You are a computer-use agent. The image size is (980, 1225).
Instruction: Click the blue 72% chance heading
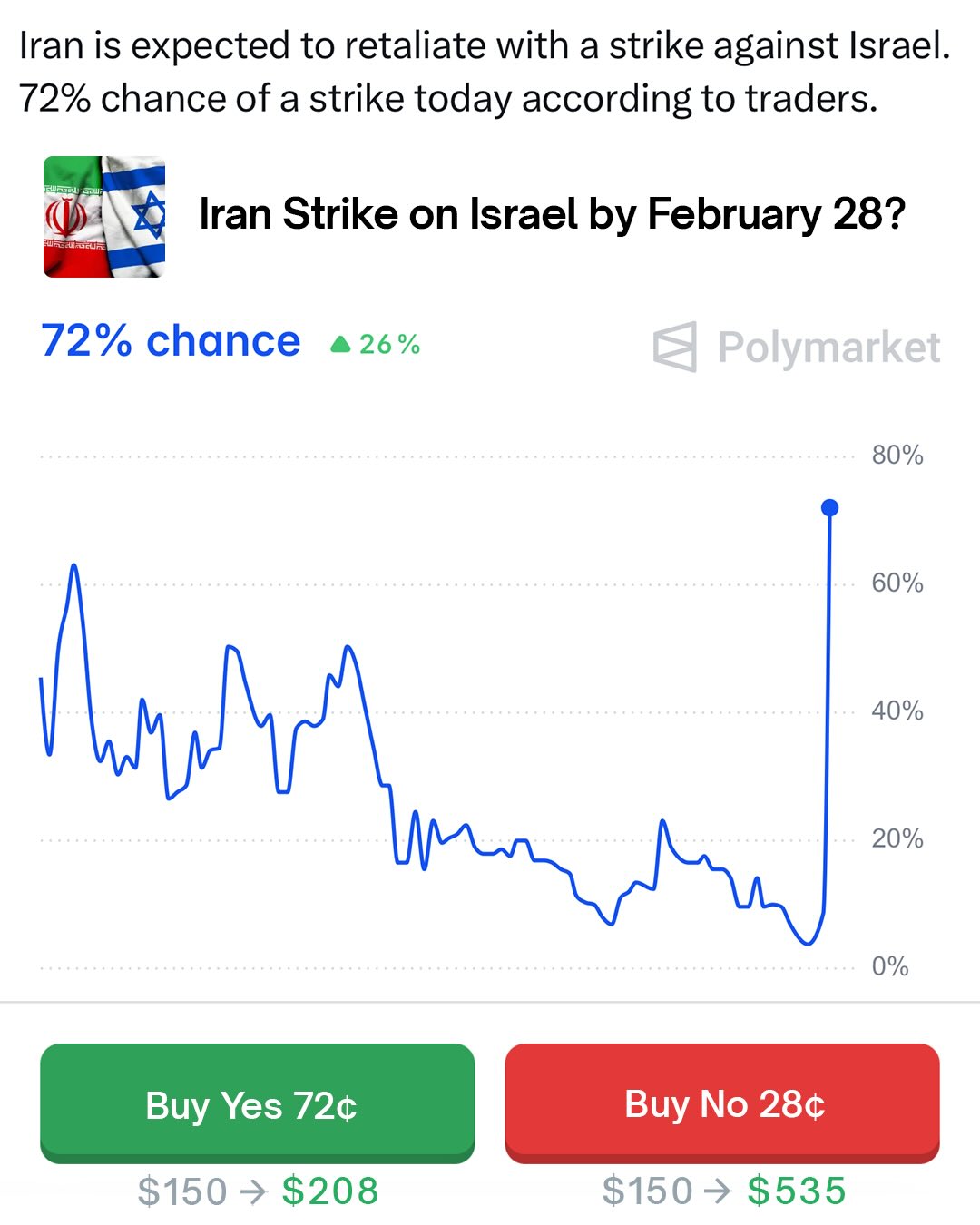171,341
